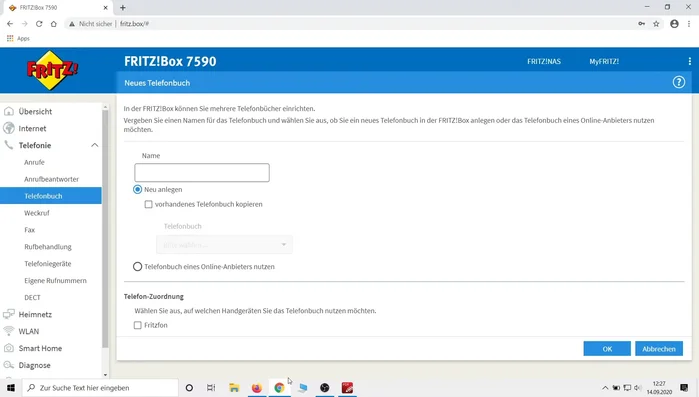This screenshot has height=397, width=699.
Task: Collapse the Telefonie menu chevron
Action: click(x=95, y=145)
